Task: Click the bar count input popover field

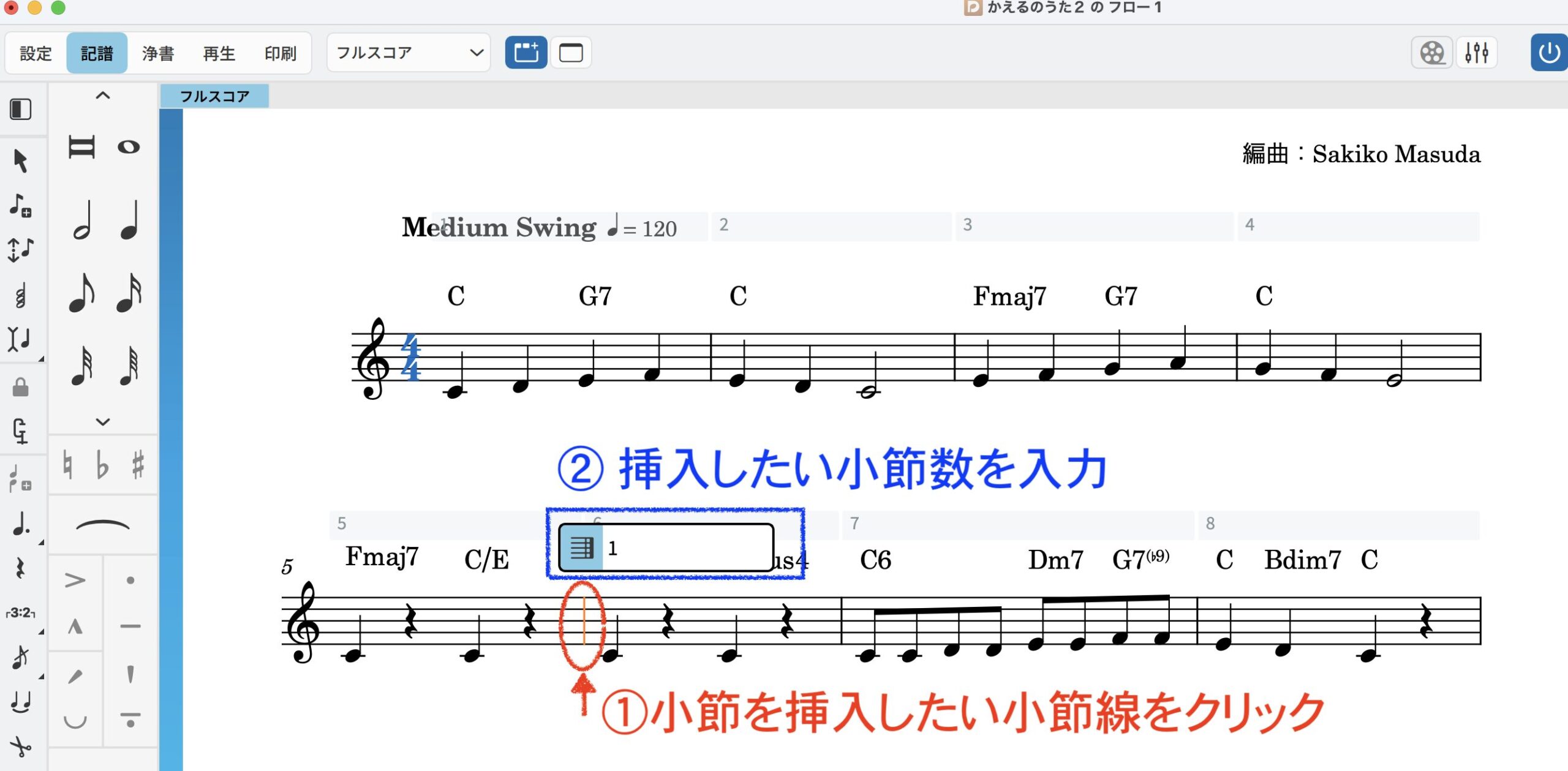Action: (x=686, y=547)
